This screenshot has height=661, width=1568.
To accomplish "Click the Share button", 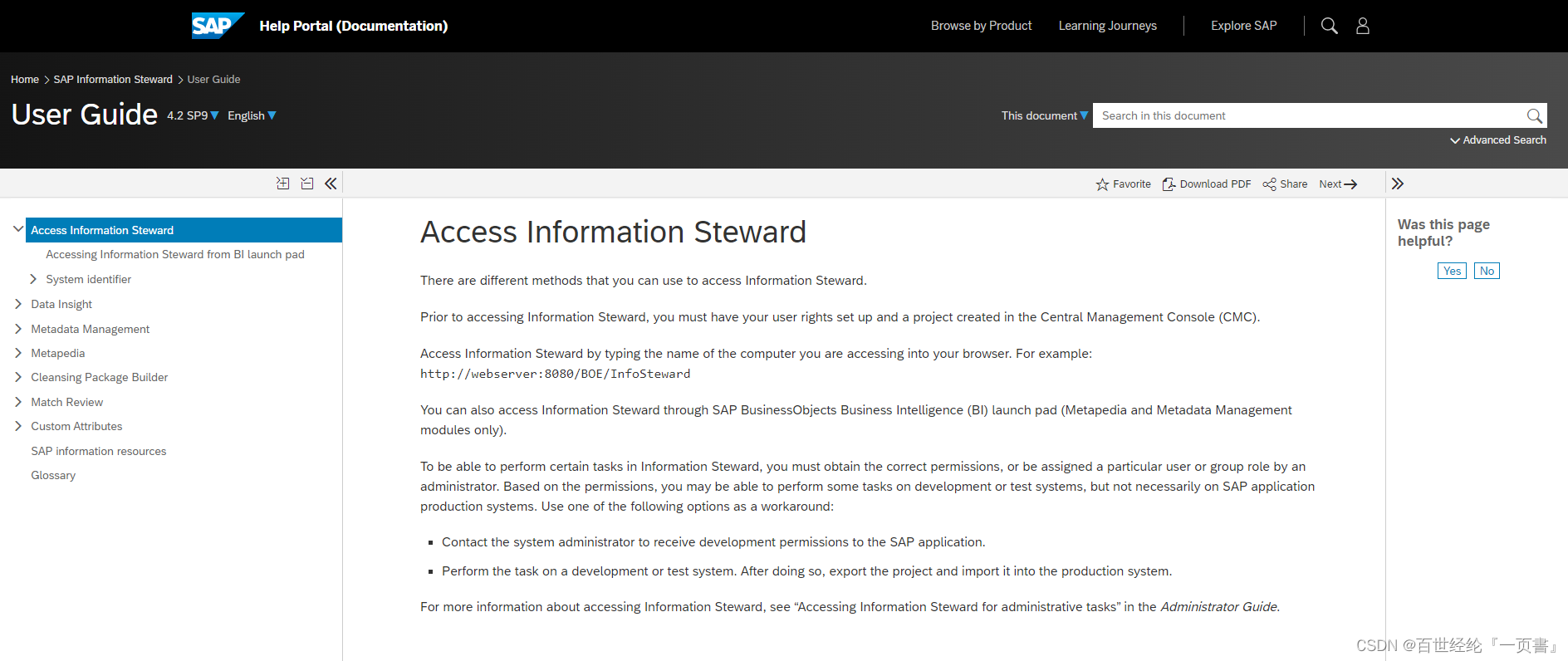I will [x=1285, y=184].
